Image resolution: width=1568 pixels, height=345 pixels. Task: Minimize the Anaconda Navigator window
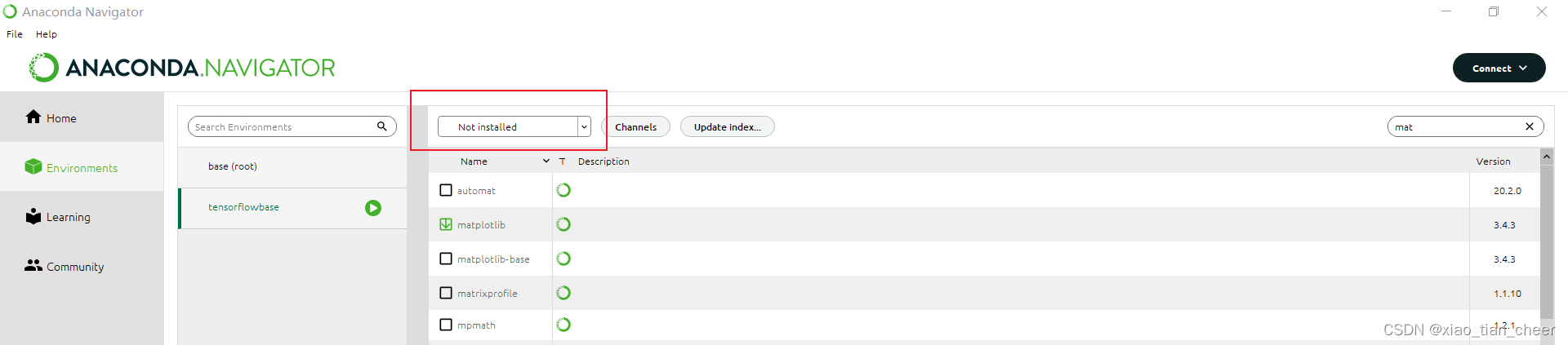click(x=1446, y=11)
